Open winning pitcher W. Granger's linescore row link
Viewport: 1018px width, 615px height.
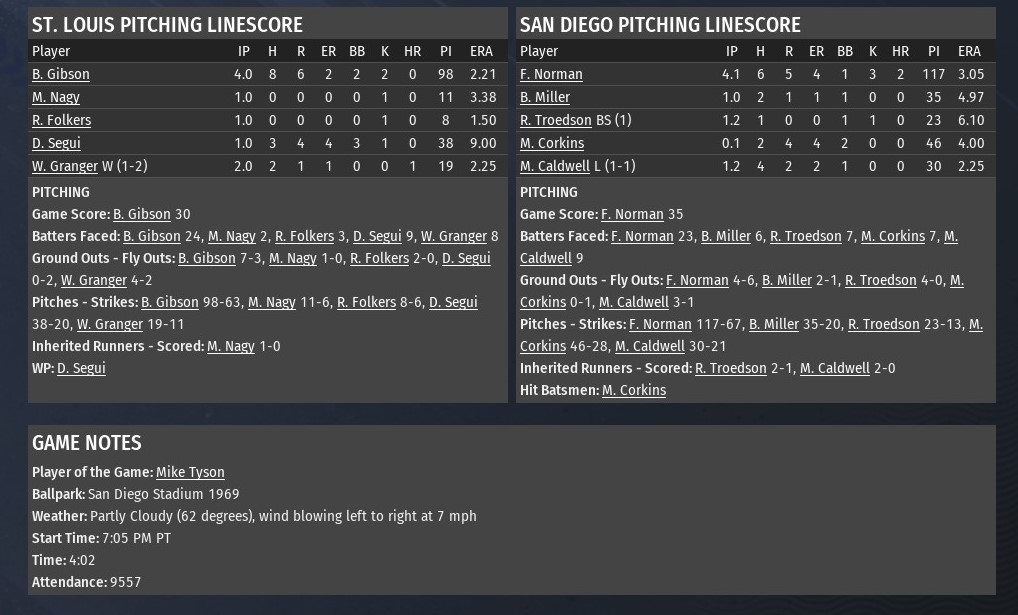[x=65, y=166]
